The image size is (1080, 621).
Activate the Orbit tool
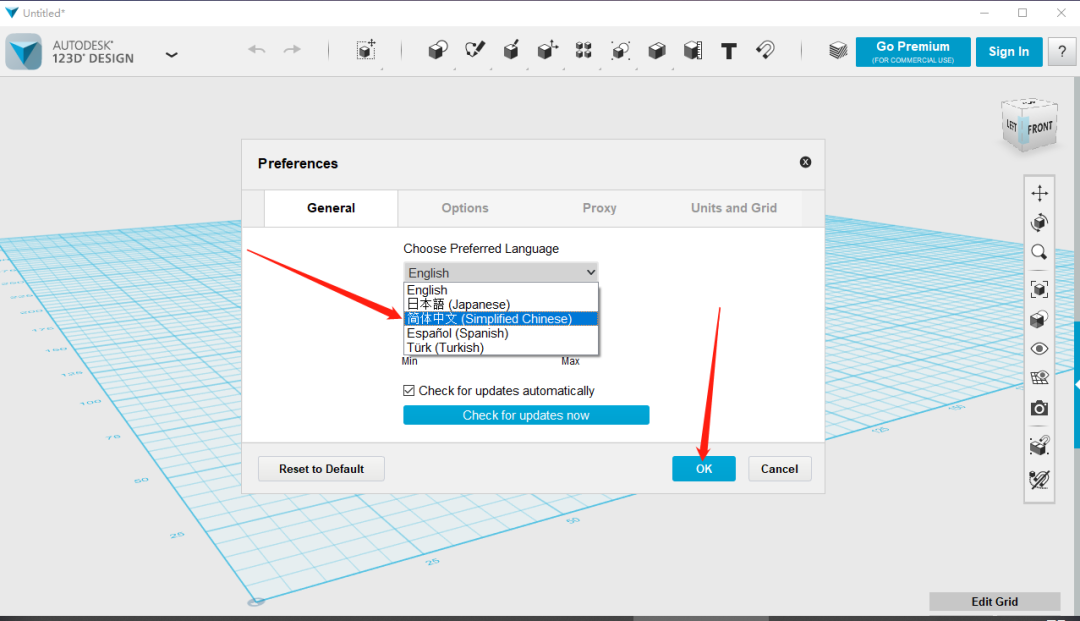1039,223
